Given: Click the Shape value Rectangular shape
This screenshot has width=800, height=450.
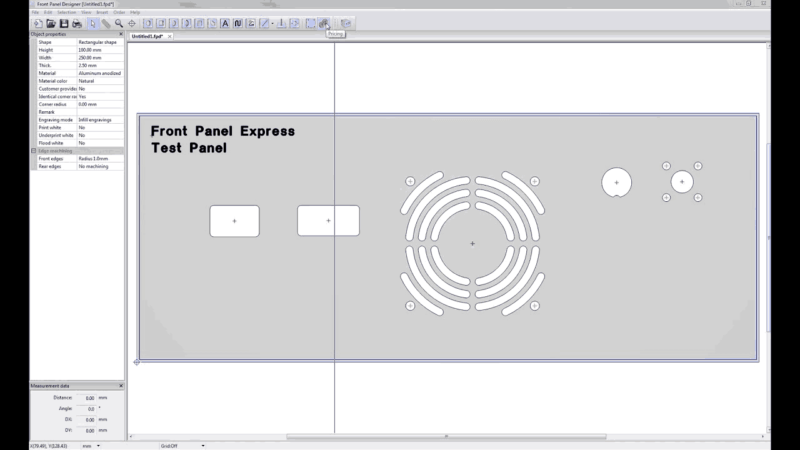Looking at the screenshot, I should click(x=100, y=42).
